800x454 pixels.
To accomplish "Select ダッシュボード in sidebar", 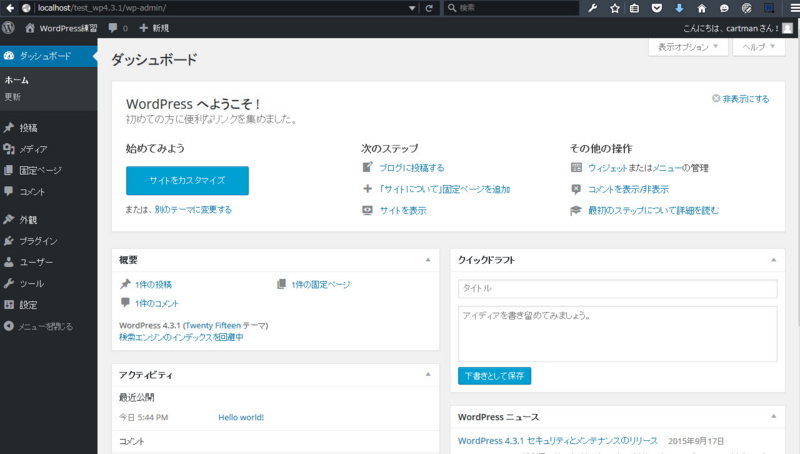I will click(x=48, y=56).
